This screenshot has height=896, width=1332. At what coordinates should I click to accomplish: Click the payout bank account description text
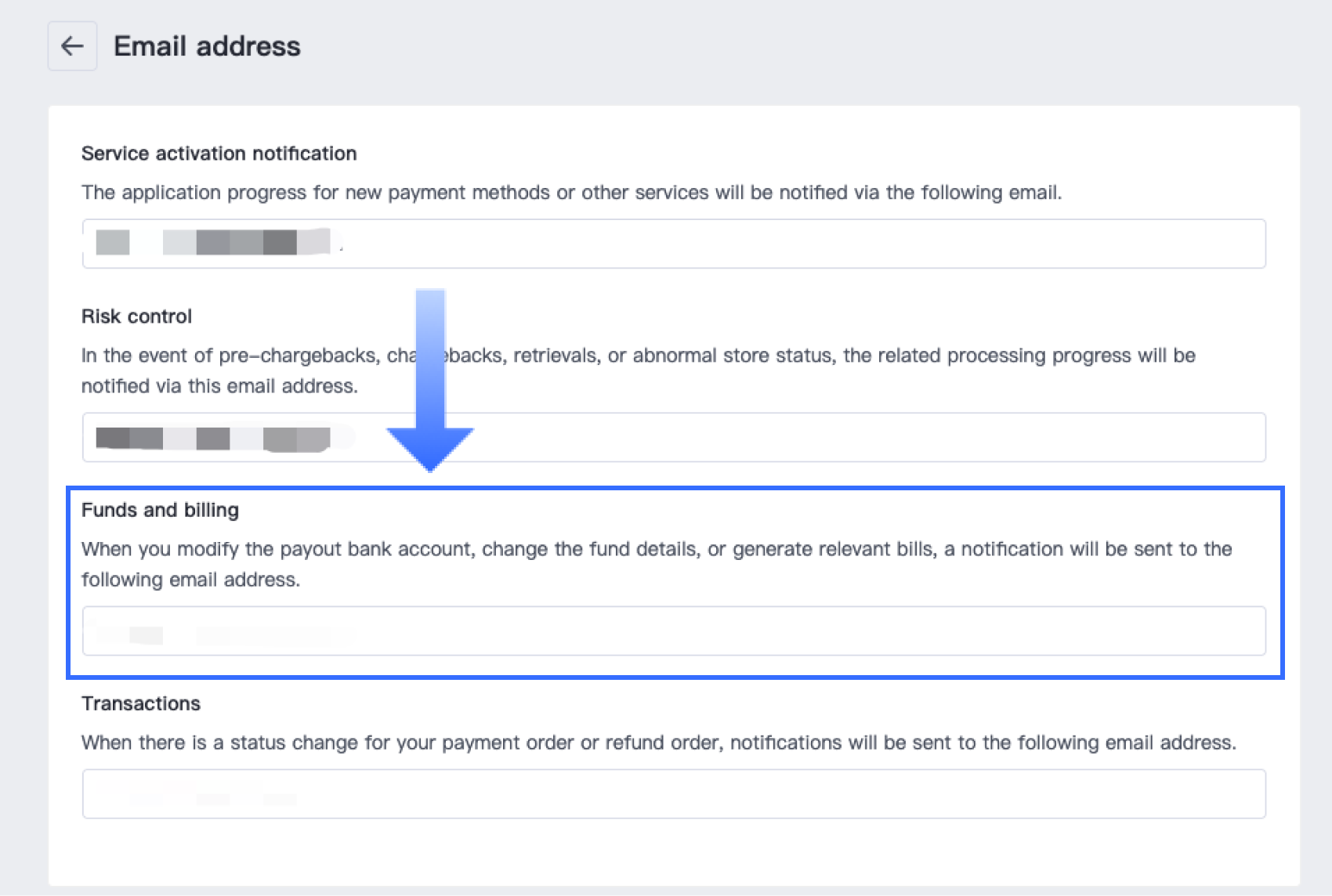[657, 564]
